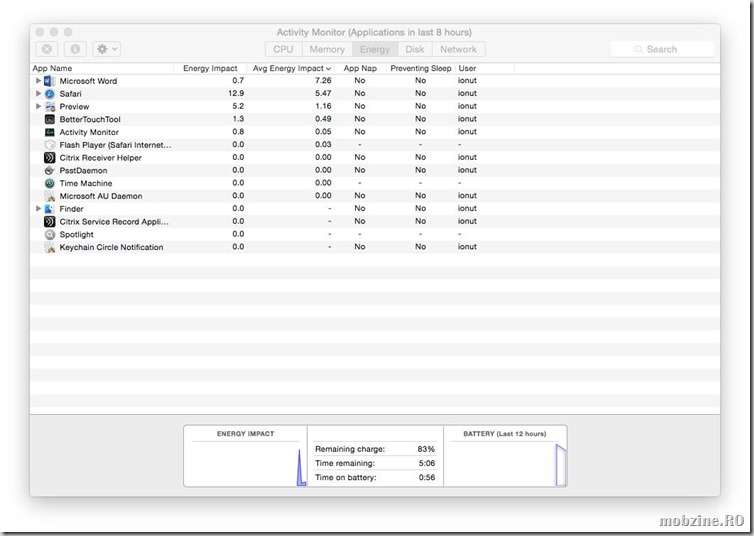Click the Microsoft Word app icon

(x=50, y=81)
